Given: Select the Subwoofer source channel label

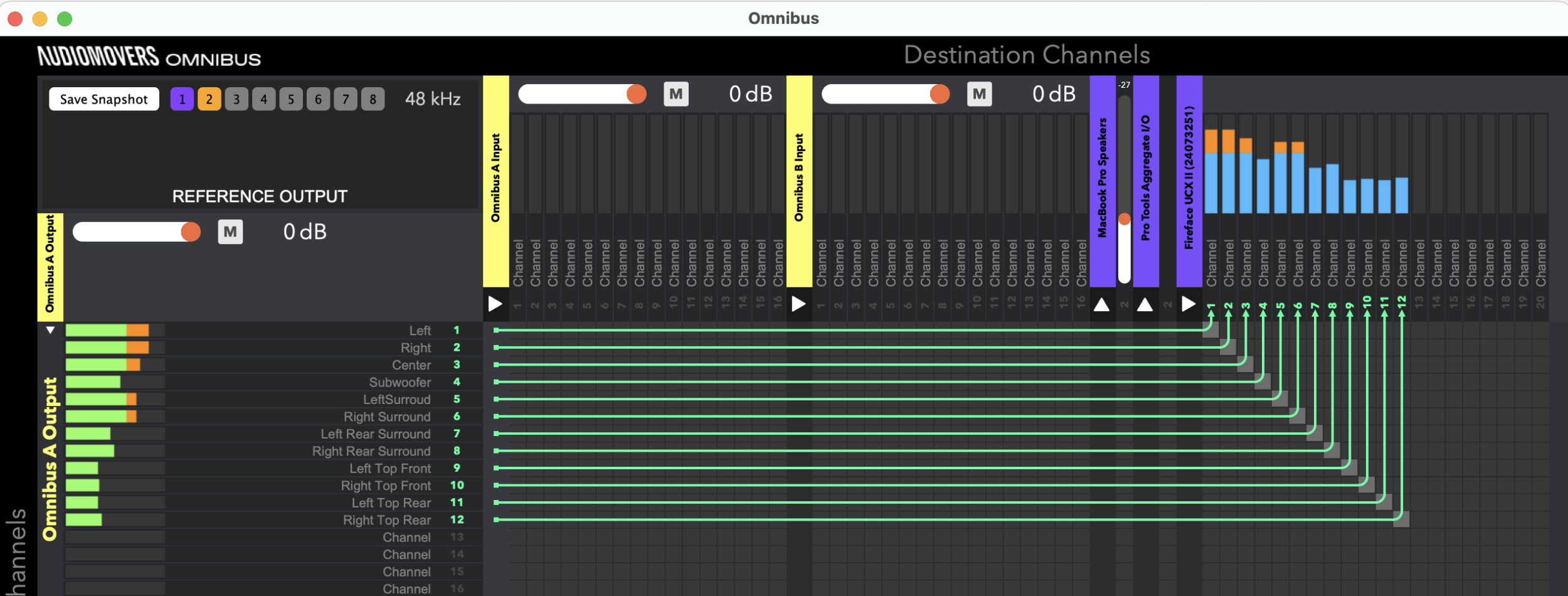Looking at the screenshot, I should [x=400, y=382].
